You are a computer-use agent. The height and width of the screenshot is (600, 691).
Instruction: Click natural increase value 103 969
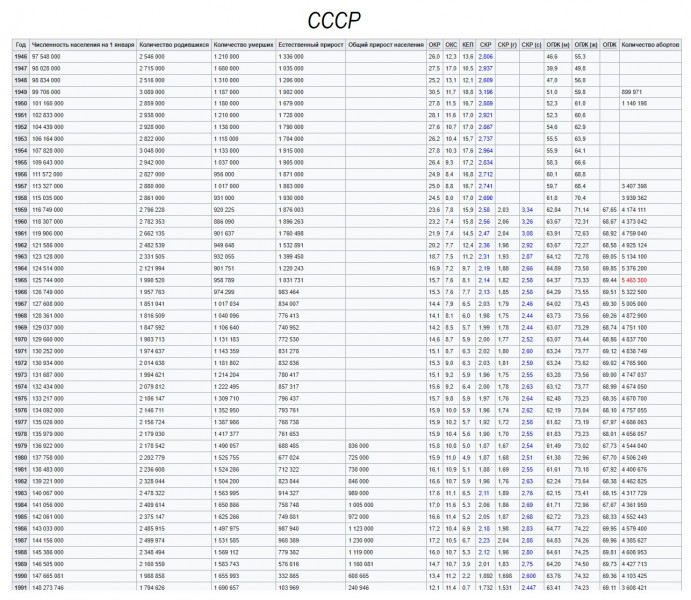tap(289, 588)
